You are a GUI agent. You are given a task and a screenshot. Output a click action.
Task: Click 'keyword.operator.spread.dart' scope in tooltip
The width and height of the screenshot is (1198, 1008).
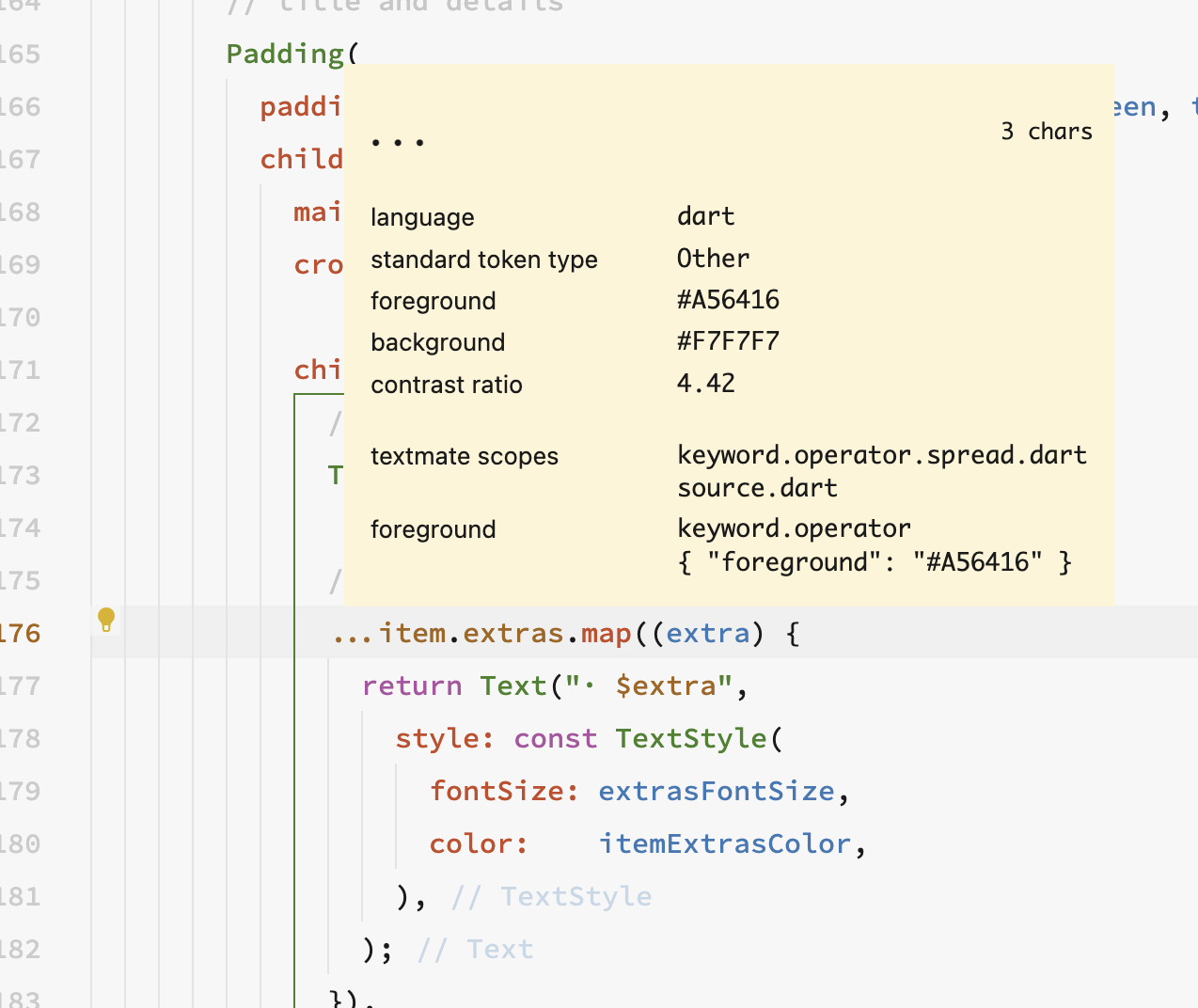[x=882, y=455]
